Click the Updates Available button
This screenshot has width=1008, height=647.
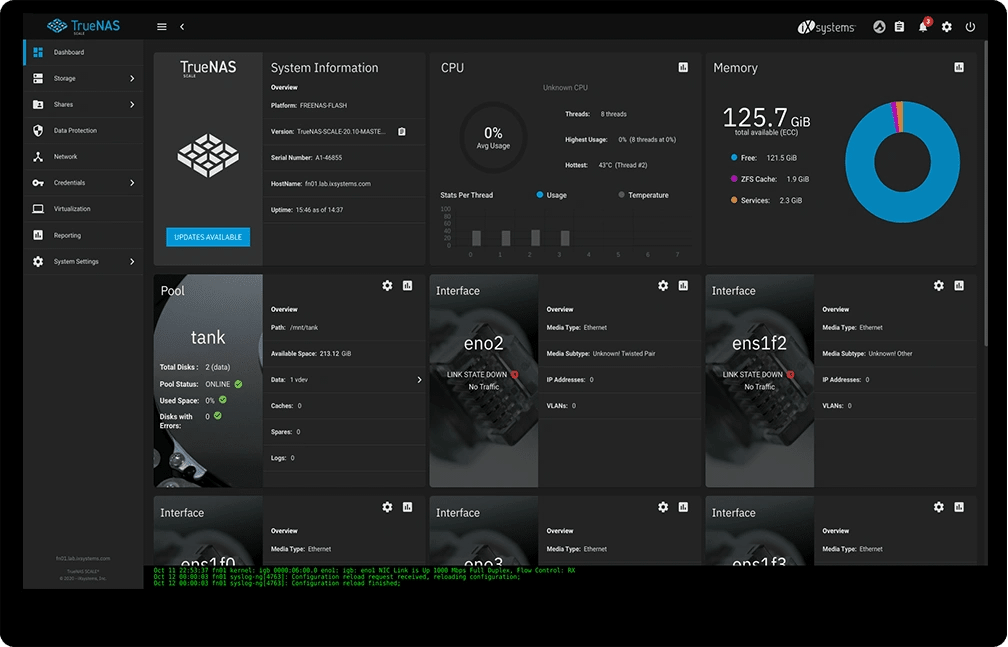[x=208, y=237]
